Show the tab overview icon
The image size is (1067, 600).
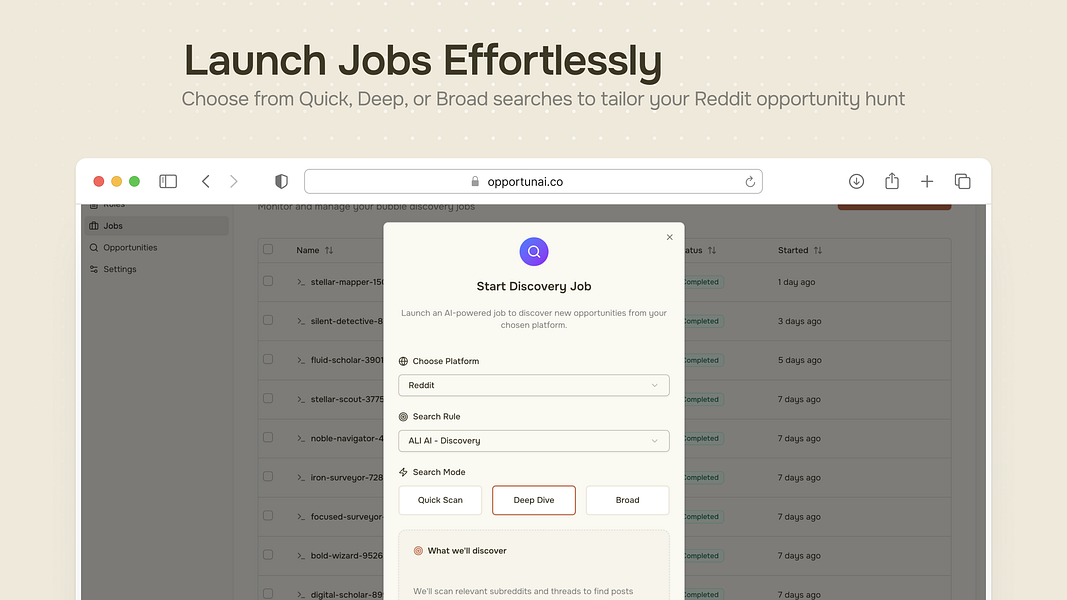962,181
